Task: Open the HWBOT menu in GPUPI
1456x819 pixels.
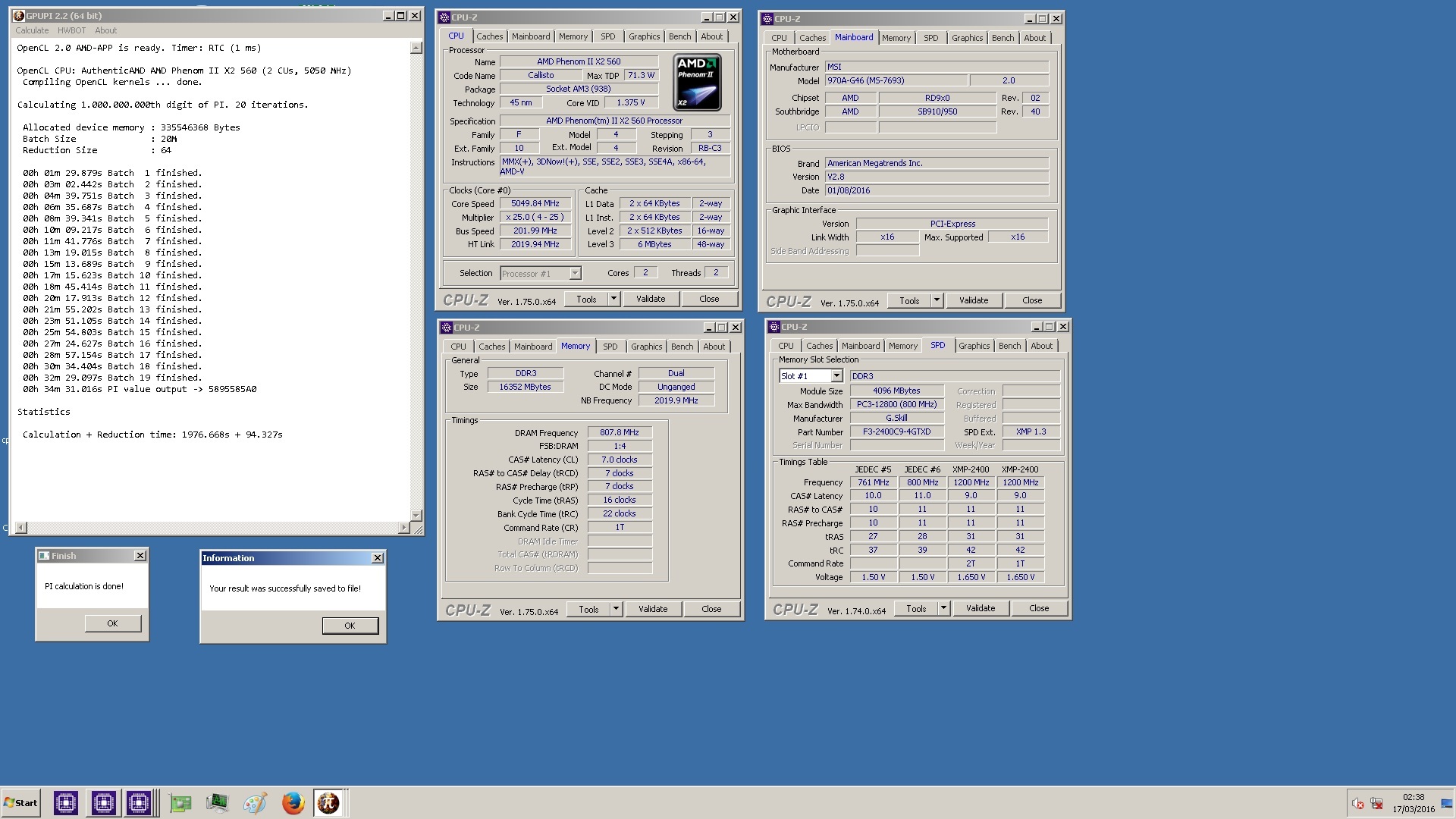Action: [72, 31]
